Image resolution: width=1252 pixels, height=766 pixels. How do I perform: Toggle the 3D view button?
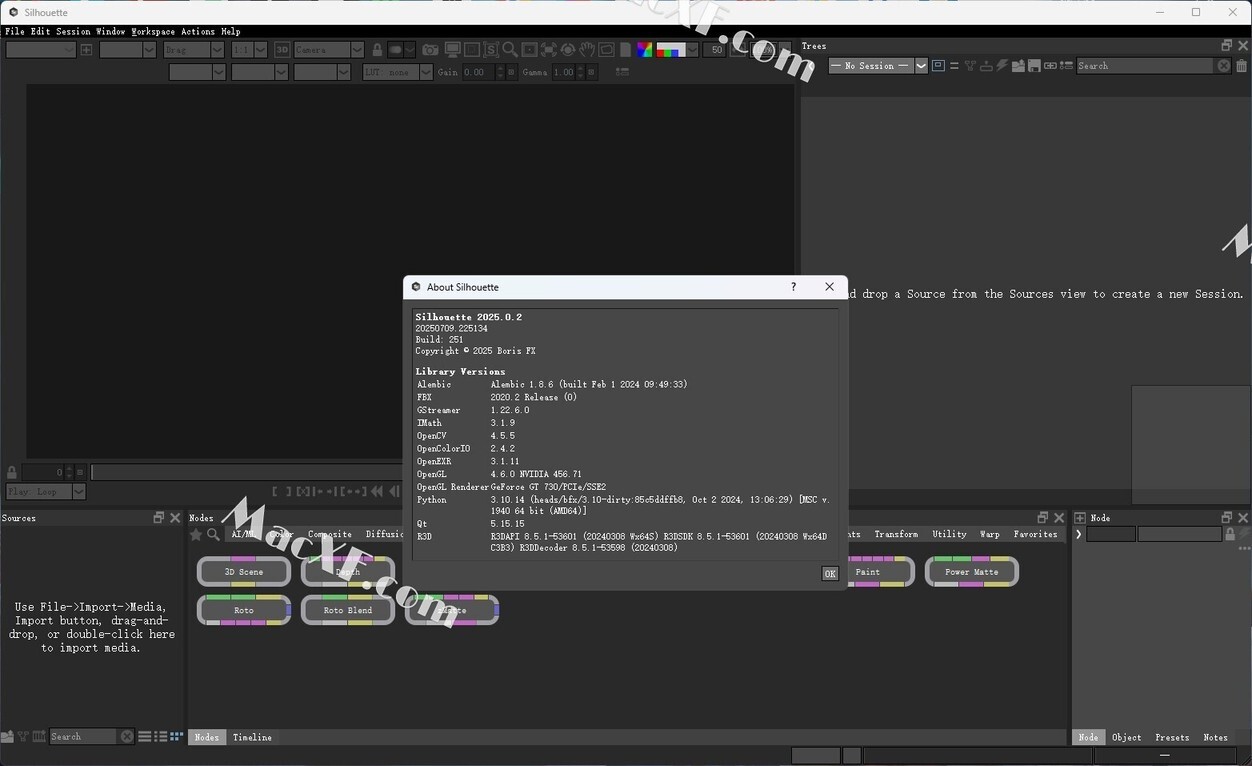[x=282, y=50]
